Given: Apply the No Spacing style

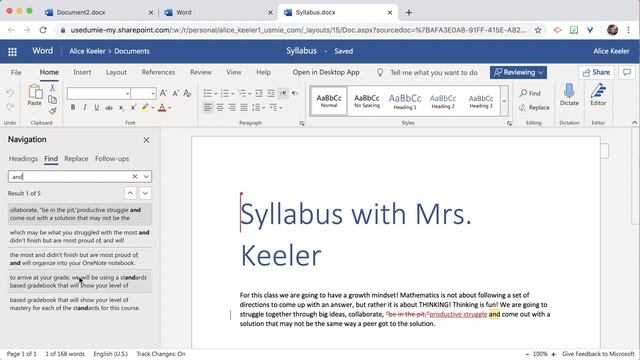Looking at the screenshot, I should (367, 101).
